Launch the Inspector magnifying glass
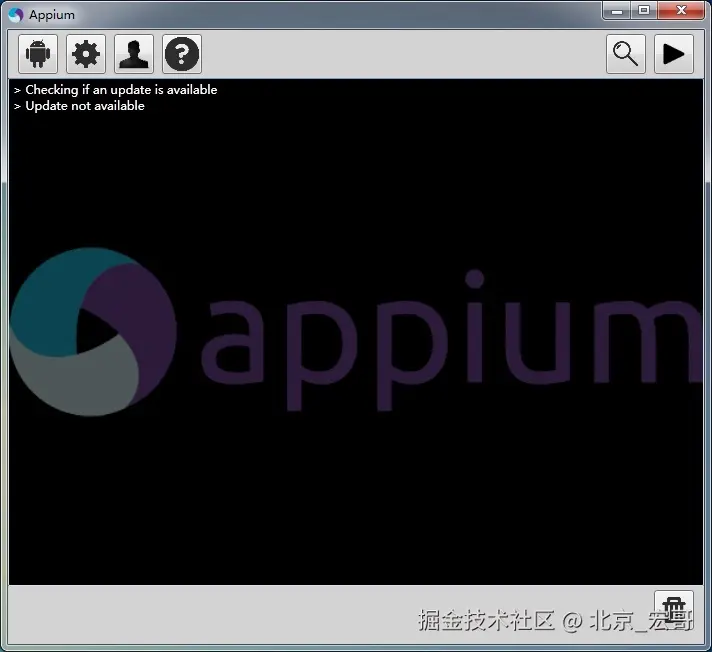 (626, 54)
